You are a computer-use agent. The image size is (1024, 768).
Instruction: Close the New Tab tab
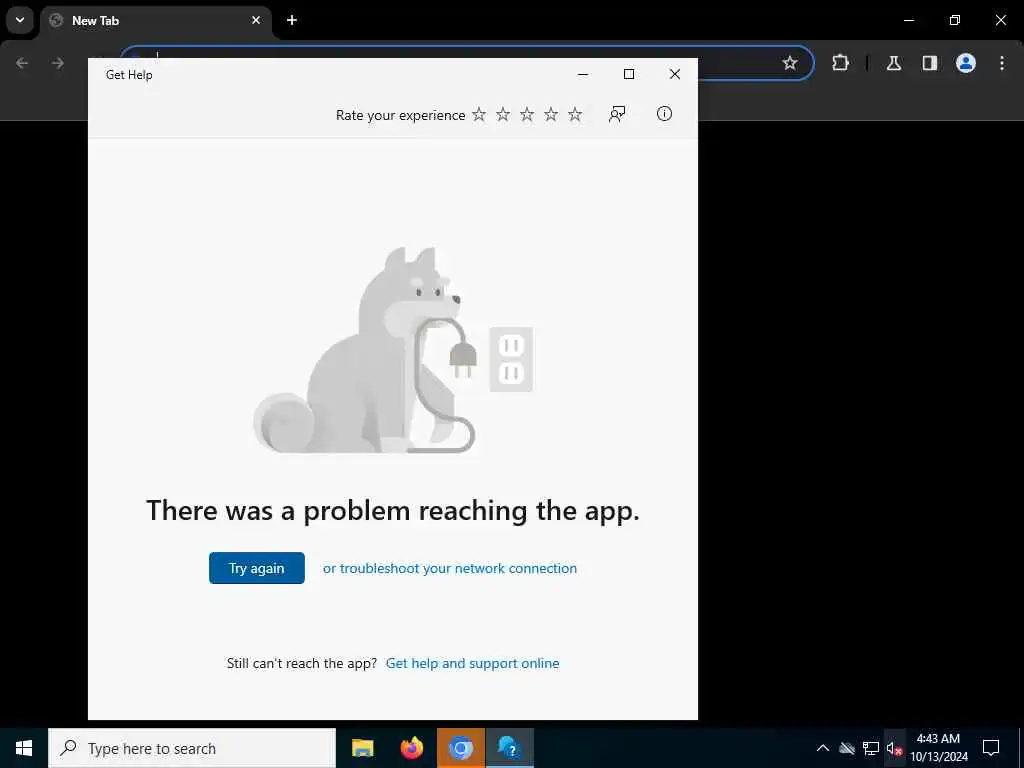click(256, 20)
